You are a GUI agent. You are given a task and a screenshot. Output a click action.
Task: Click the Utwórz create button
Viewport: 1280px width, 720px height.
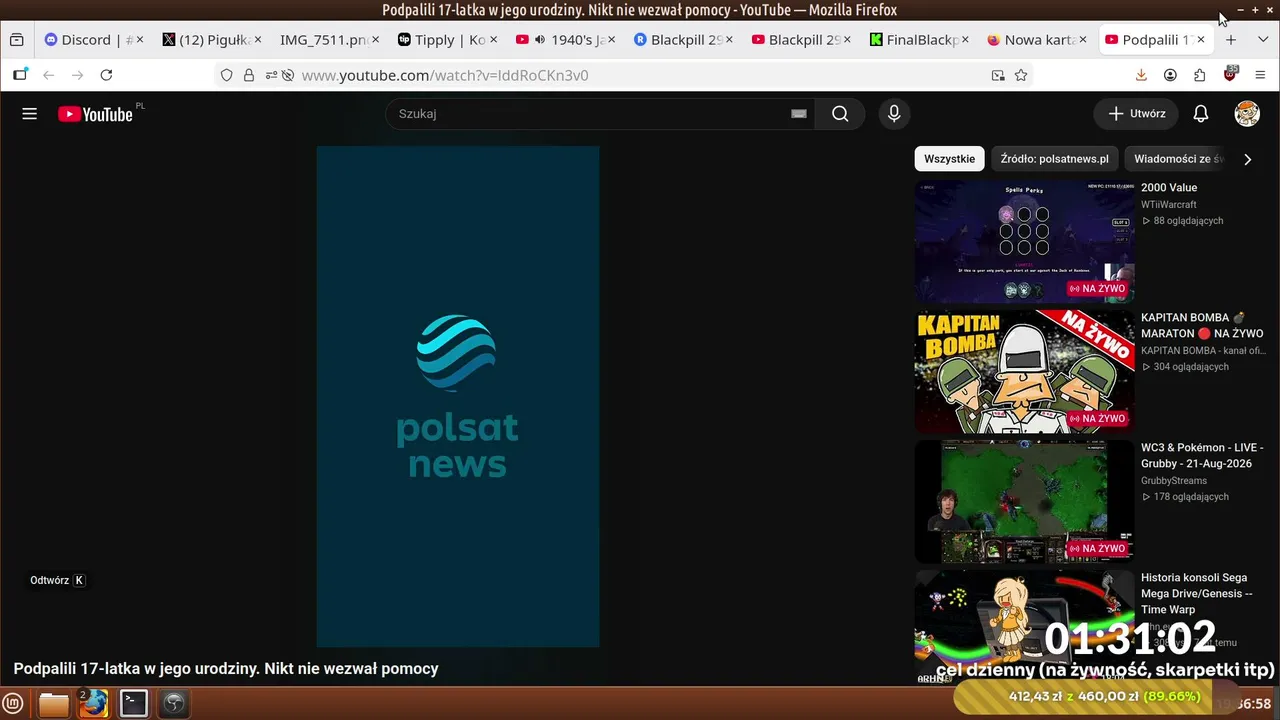(1136, 114)
